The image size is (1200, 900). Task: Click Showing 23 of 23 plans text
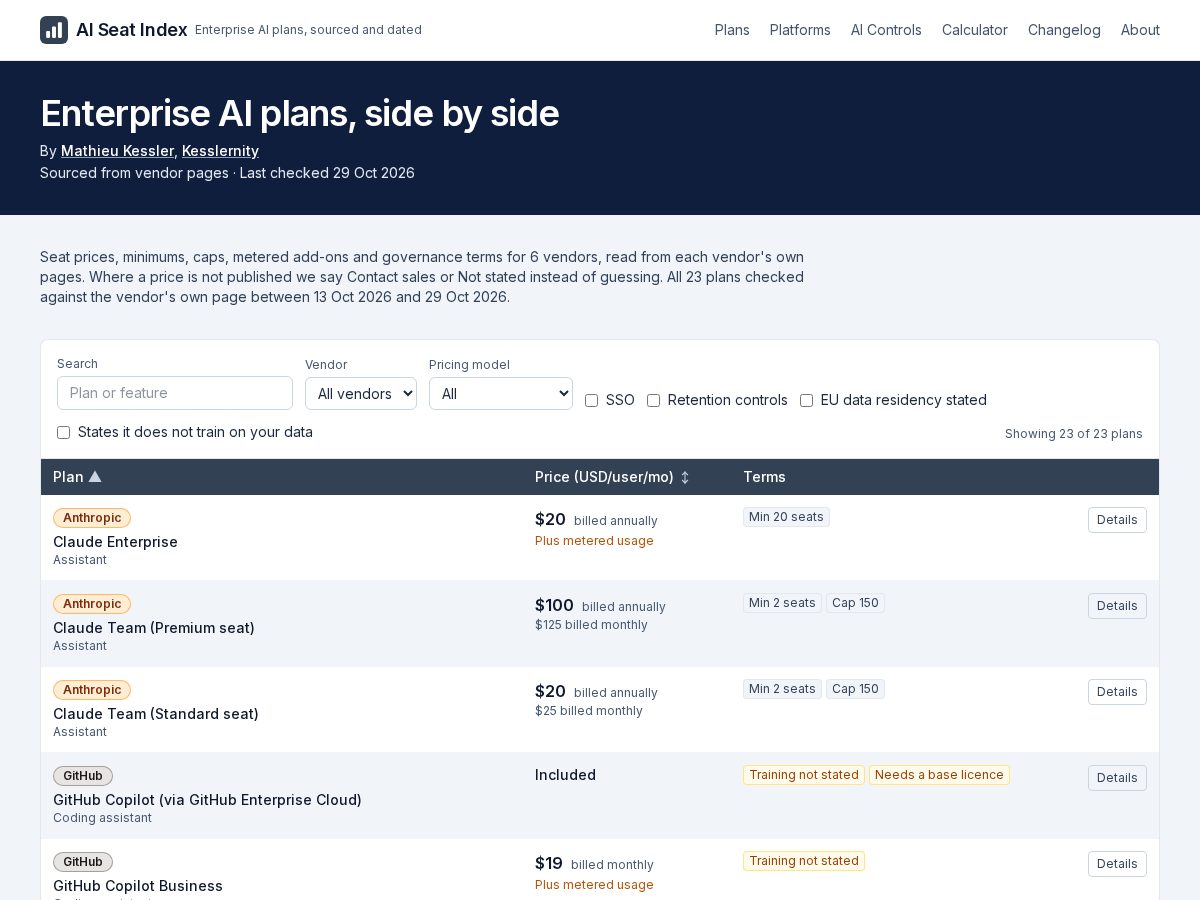tap(1074, 434)
